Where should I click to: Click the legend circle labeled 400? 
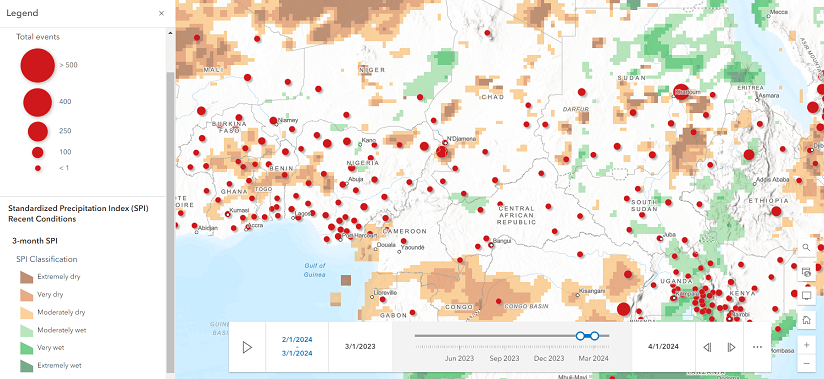pyautogui.click(x=37, y=102)
